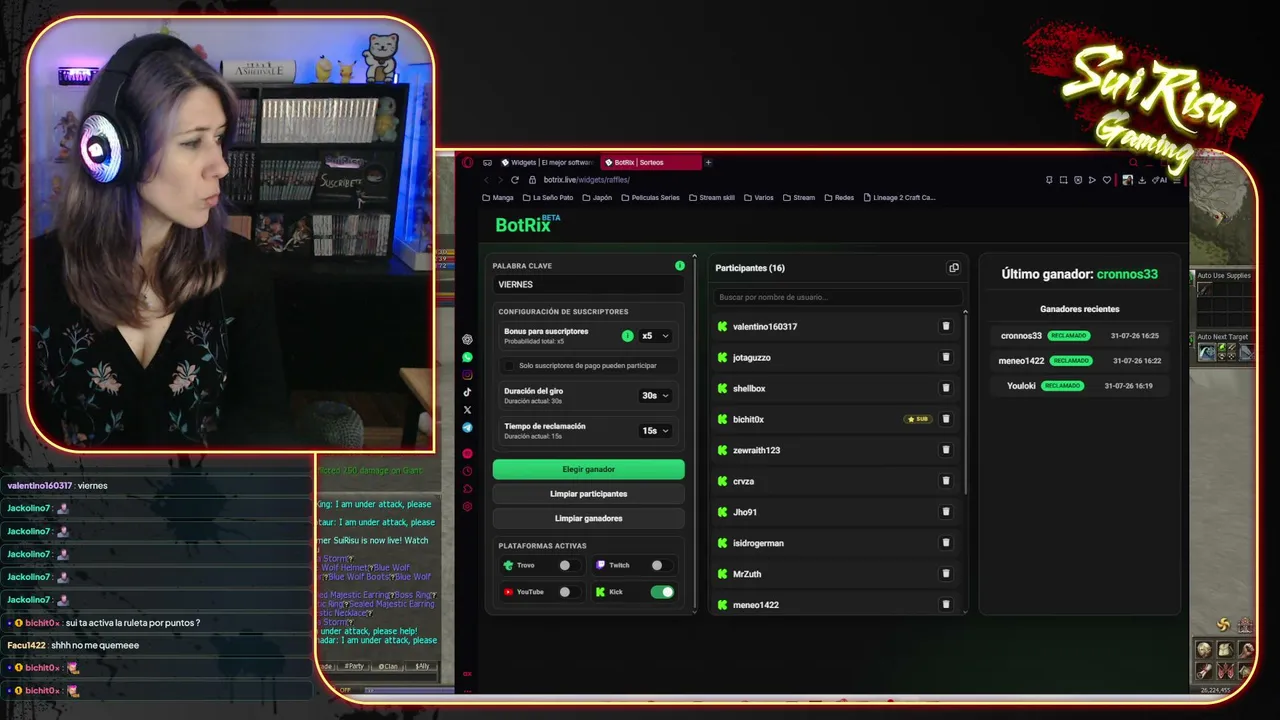
Task: Show info for the keyword field
Action: pos(680,266)
